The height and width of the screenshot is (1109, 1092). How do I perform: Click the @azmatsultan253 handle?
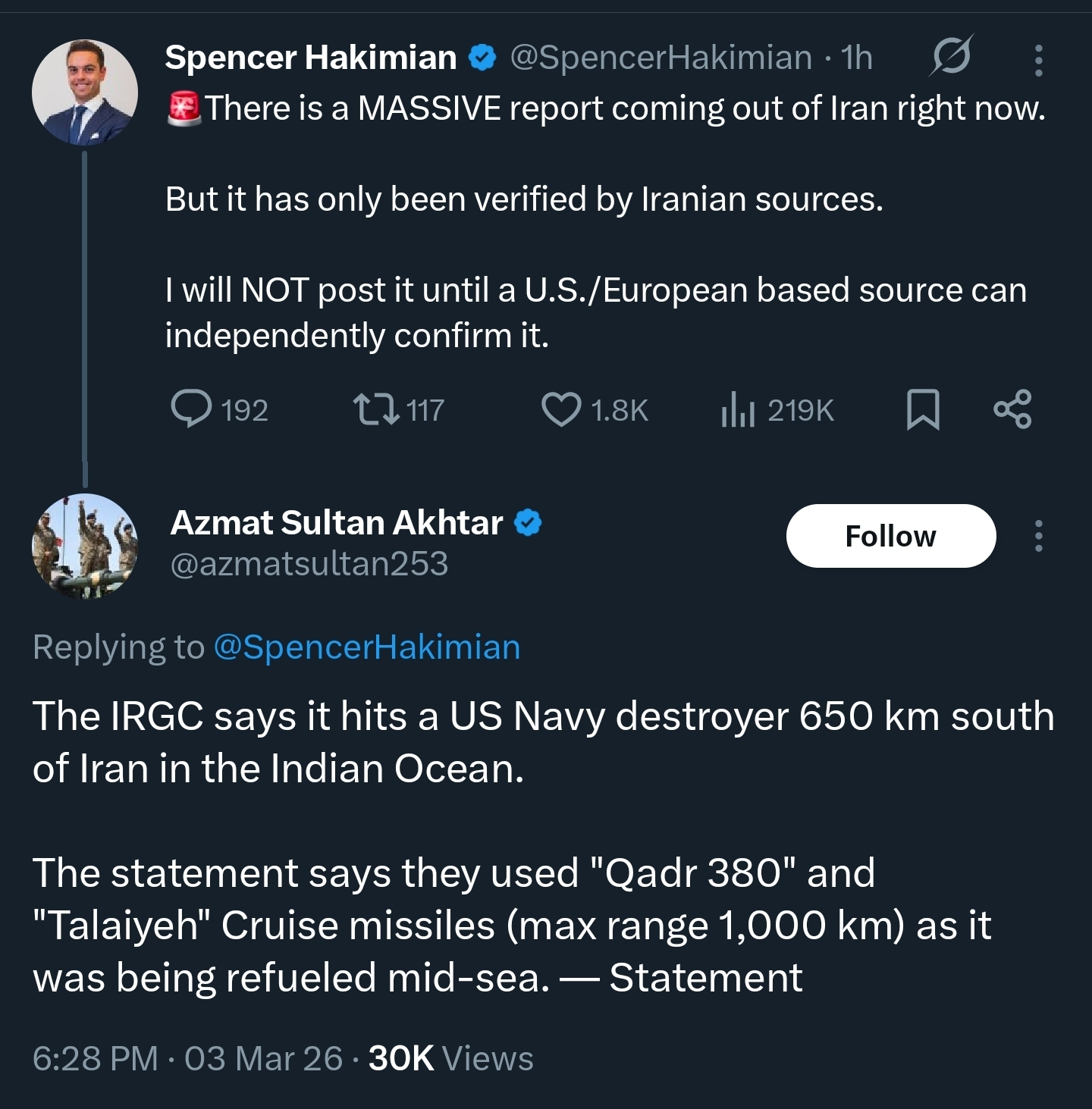pyautogui.click(x=309, y=564)
